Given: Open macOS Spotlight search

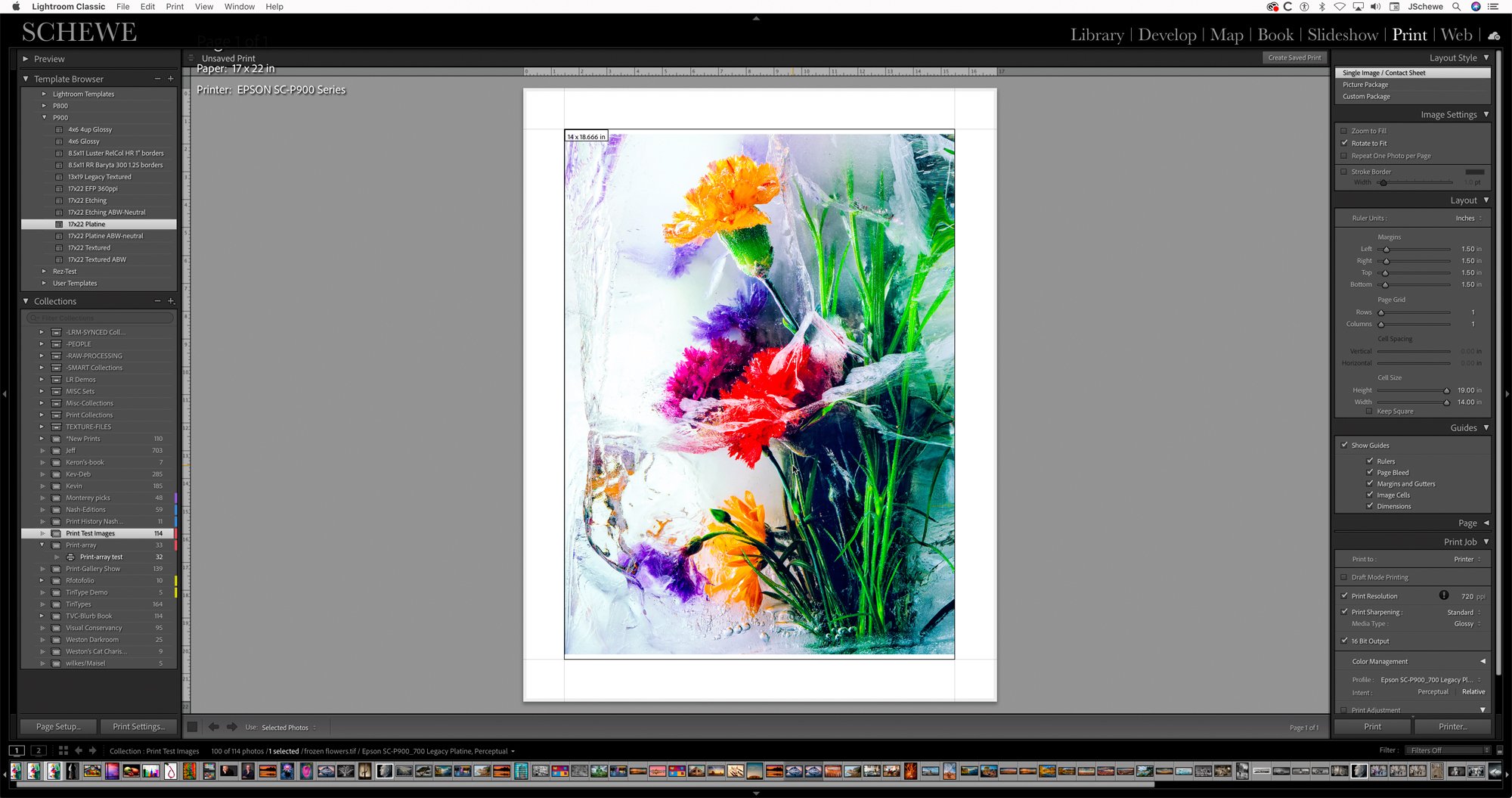Looking at the screenshot, I should point(1456,7).
